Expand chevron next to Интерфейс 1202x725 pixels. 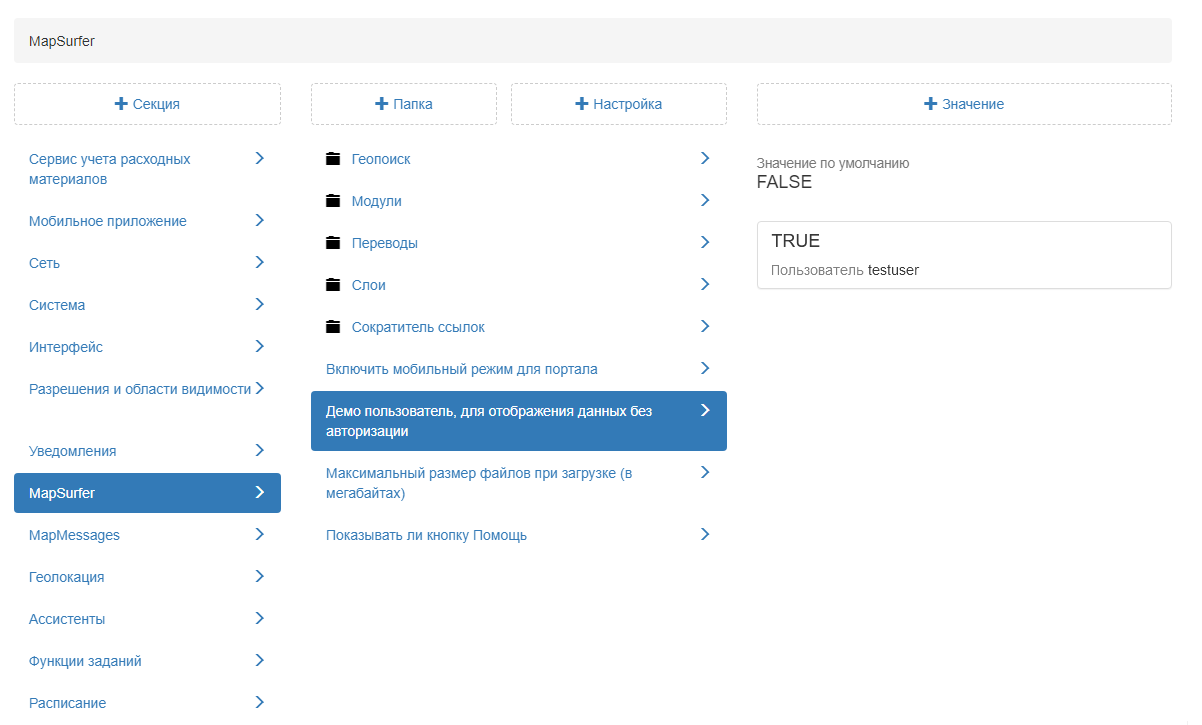coord(259,346)
